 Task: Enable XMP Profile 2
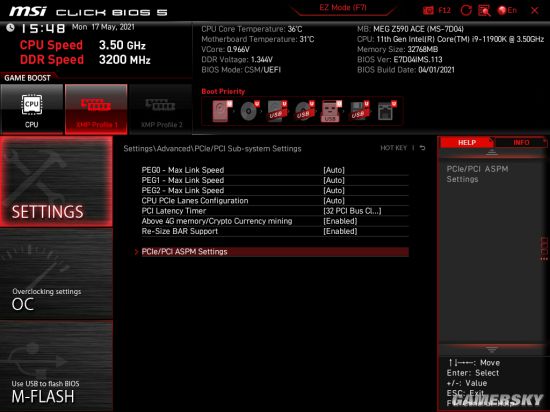[161, 109]
